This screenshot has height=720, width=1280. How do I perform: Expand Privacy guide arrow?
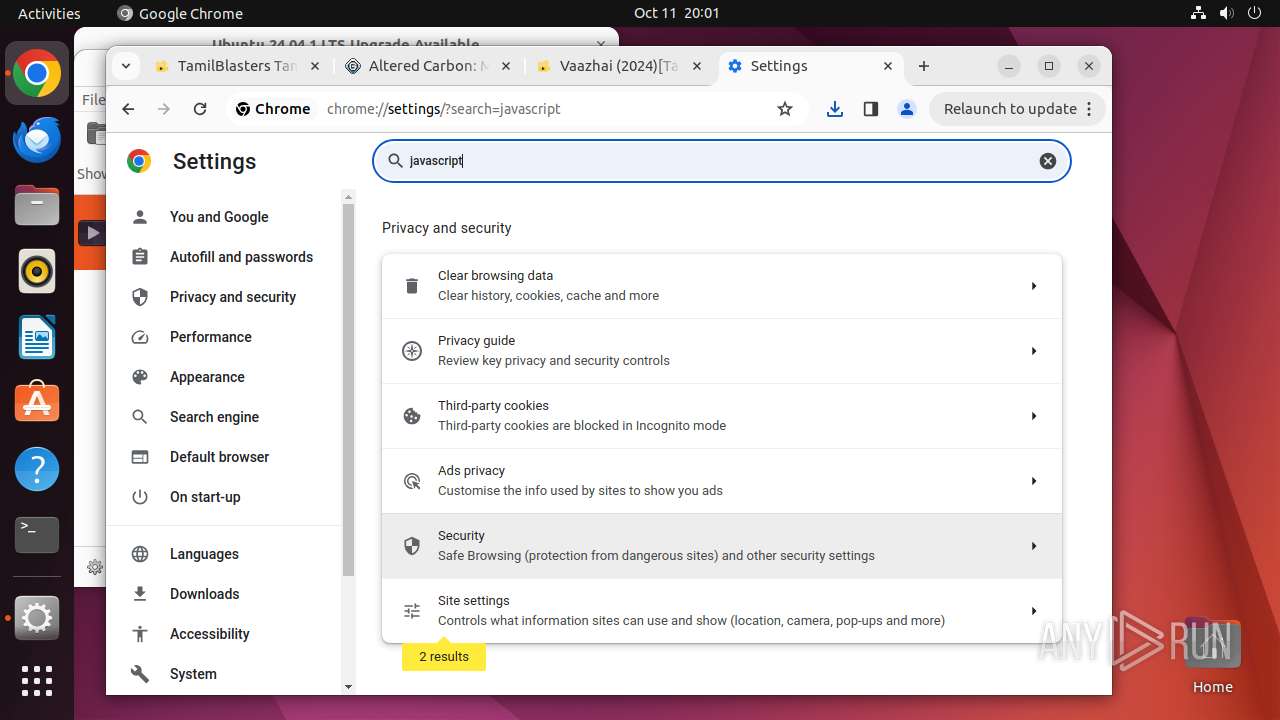(1034, 351)
